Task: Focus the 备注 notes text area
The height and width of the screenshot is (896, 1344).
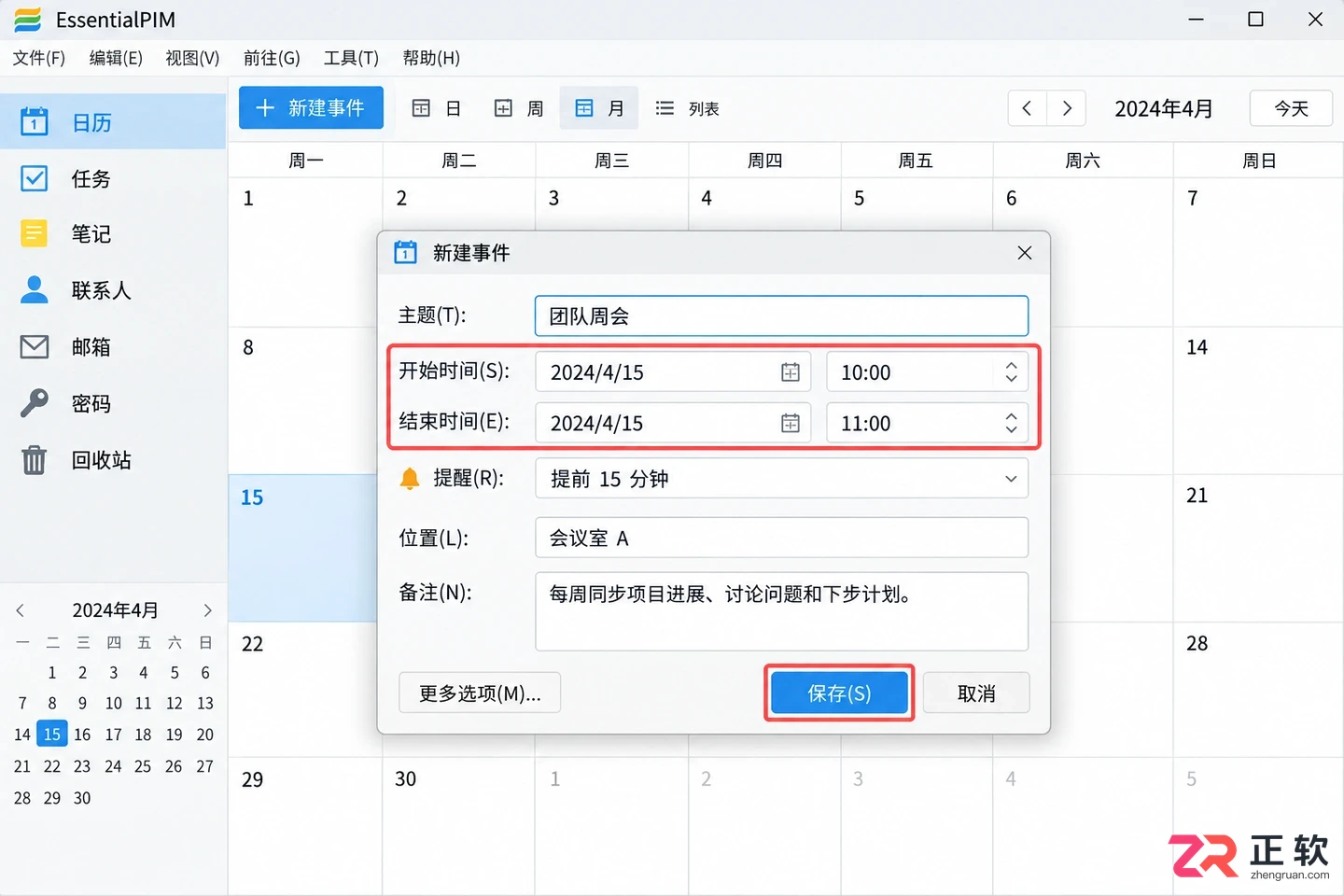Action: (781, 611)
